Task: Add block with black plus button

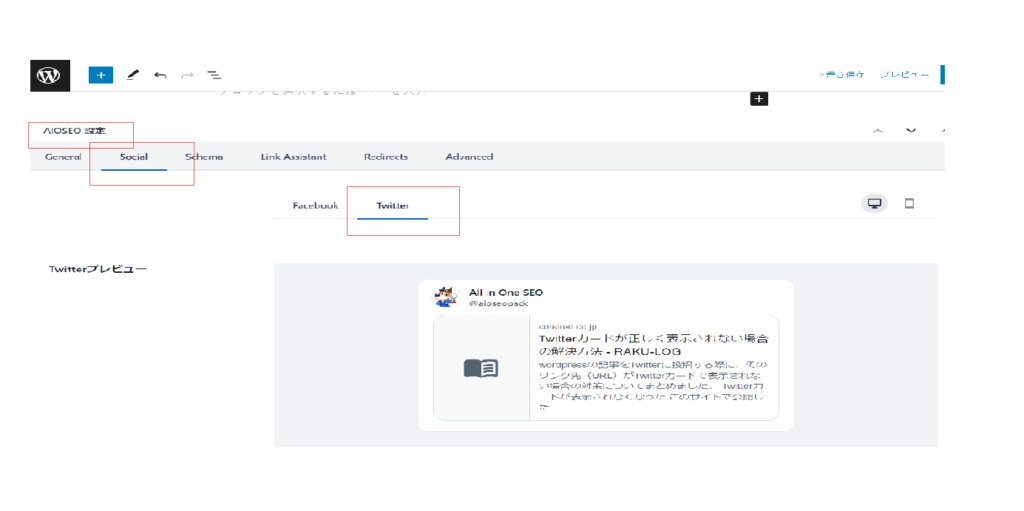Action: click(x=759, y=99)
